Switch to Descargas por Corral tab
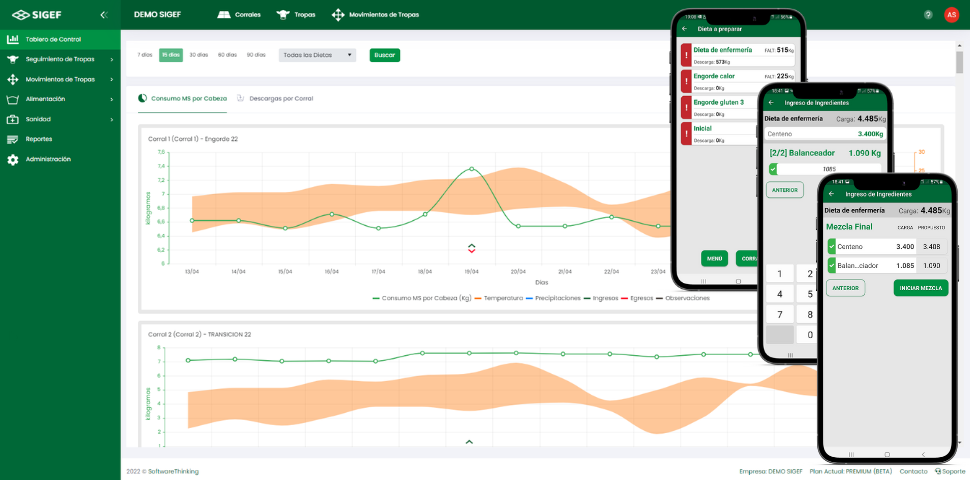Viewport: 970px width, 480px height. (275, 99)
